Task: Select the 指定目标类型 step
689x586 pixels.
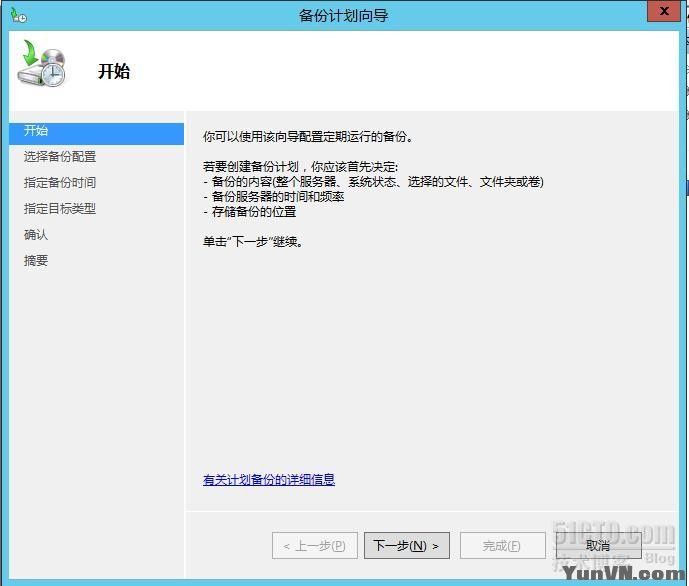Action: [x=60, y=209]
